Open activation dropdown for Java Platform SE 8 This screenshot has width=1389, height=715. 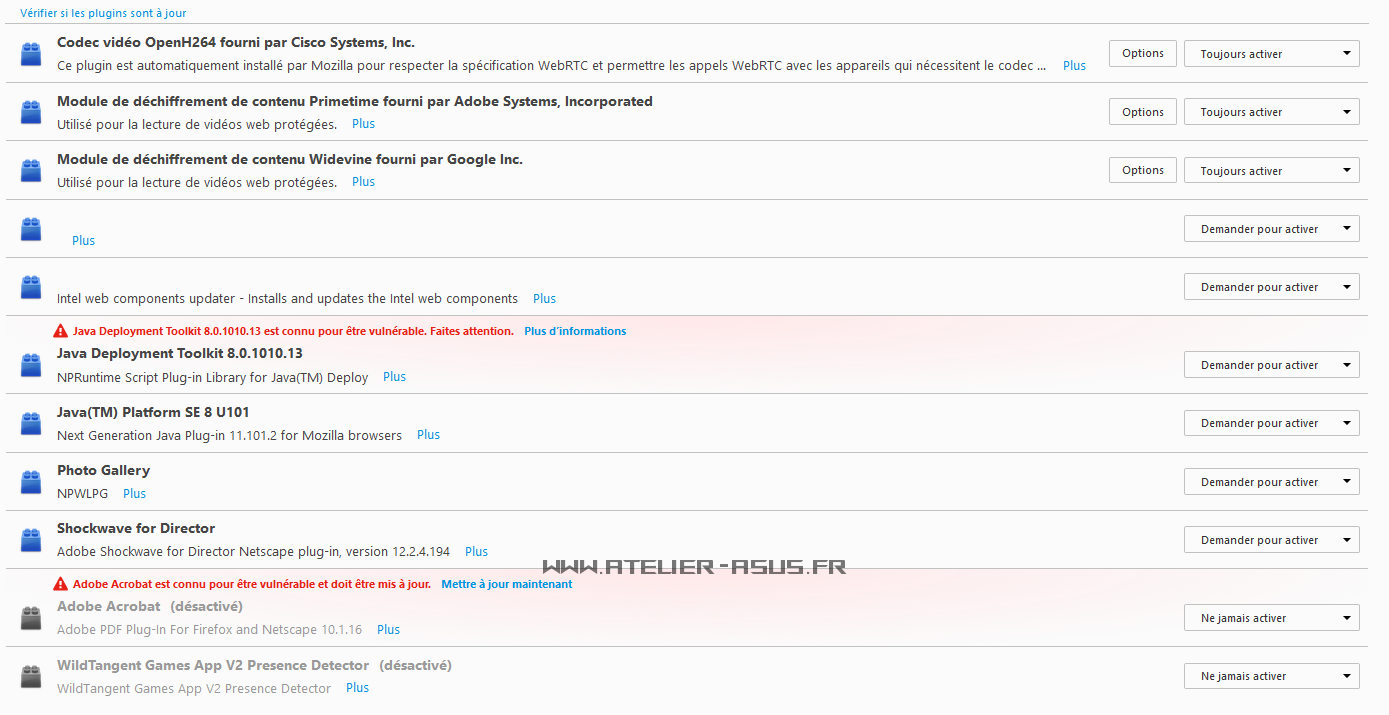(1271, 423)
